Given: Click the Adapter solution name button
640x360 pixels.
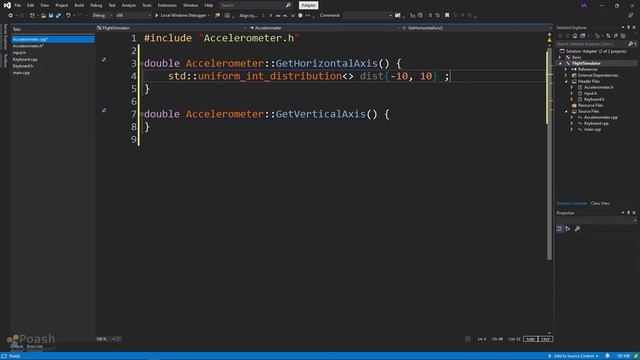Looking at the screenshot, I should [x=309, y=5].
